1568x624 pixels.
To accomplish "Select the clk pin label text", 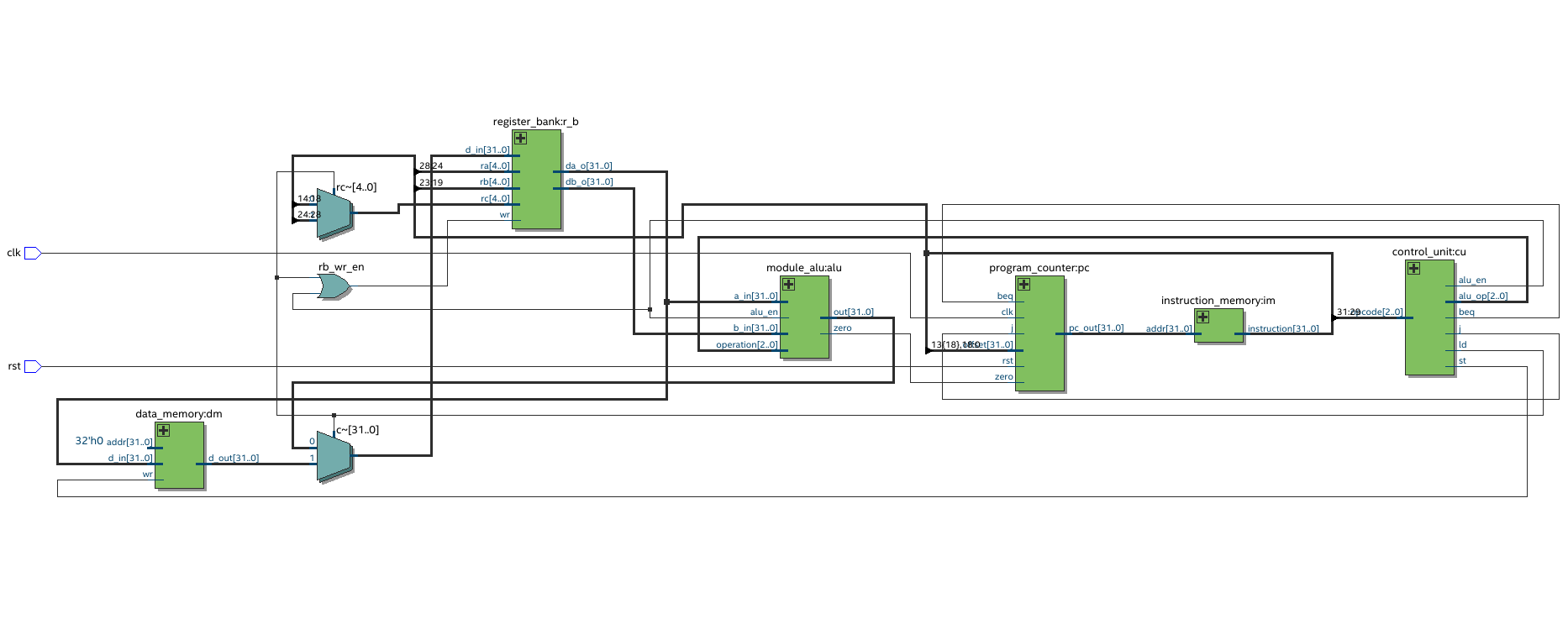I will 13,253.
